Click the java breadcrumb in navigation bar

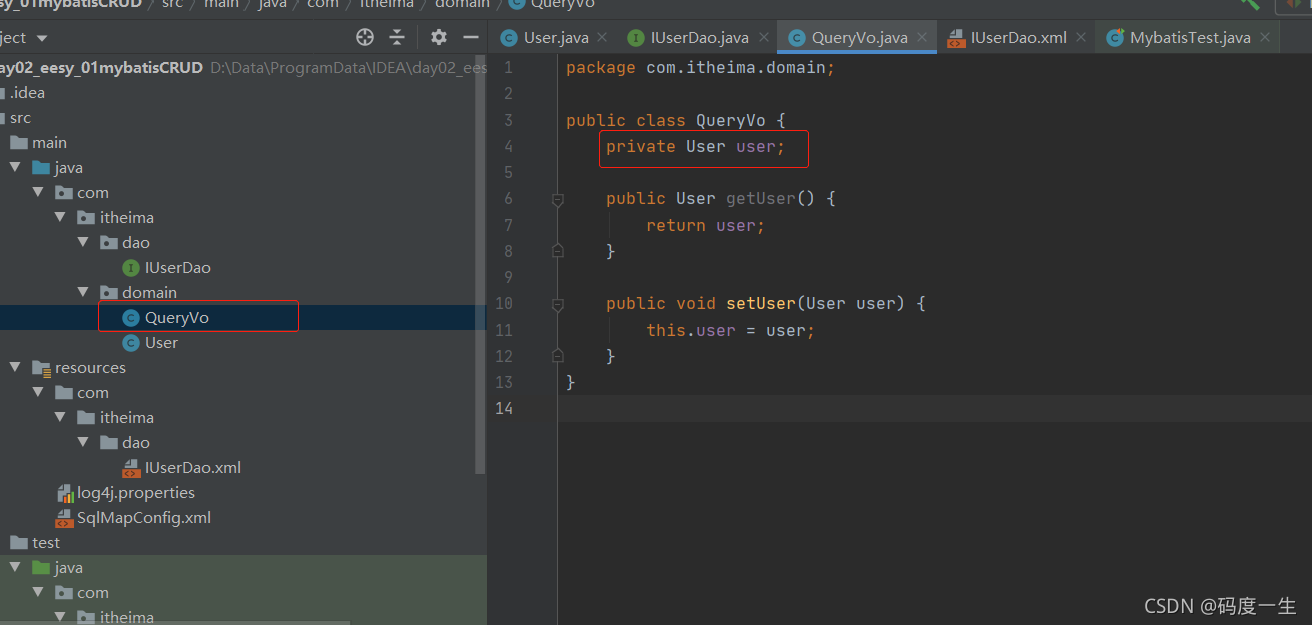click(x=272, y=4)
